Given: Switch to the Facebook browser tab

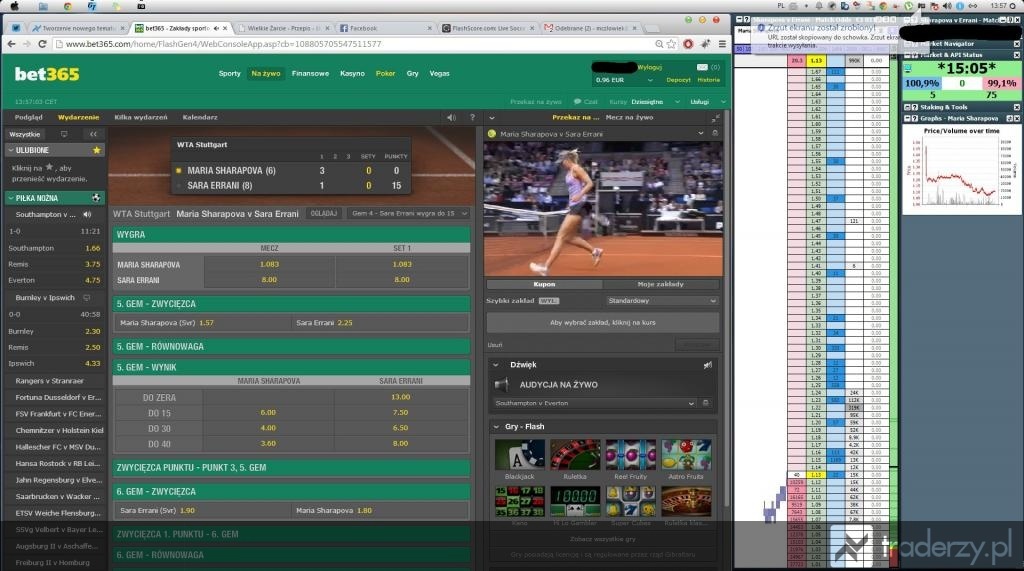Looking at the screenshot, I should 385,28.
